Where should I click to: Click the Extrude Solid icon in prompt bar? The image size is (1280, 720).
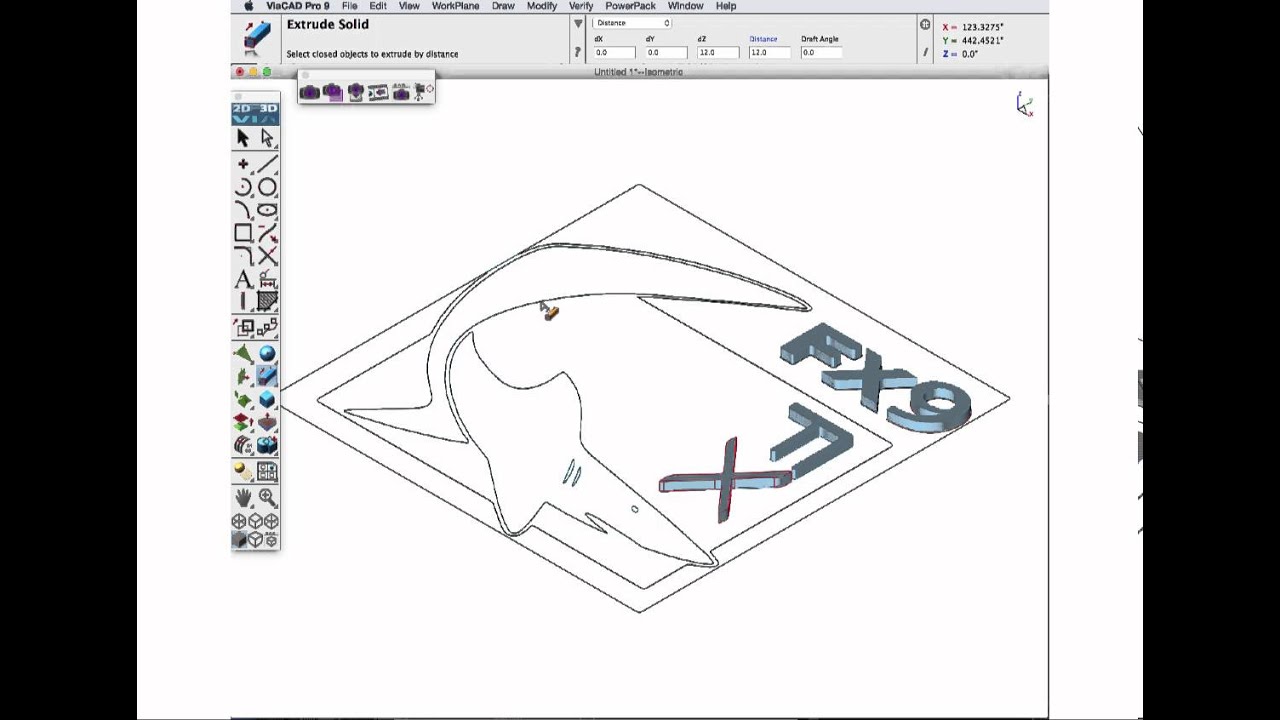coord(257,37)
